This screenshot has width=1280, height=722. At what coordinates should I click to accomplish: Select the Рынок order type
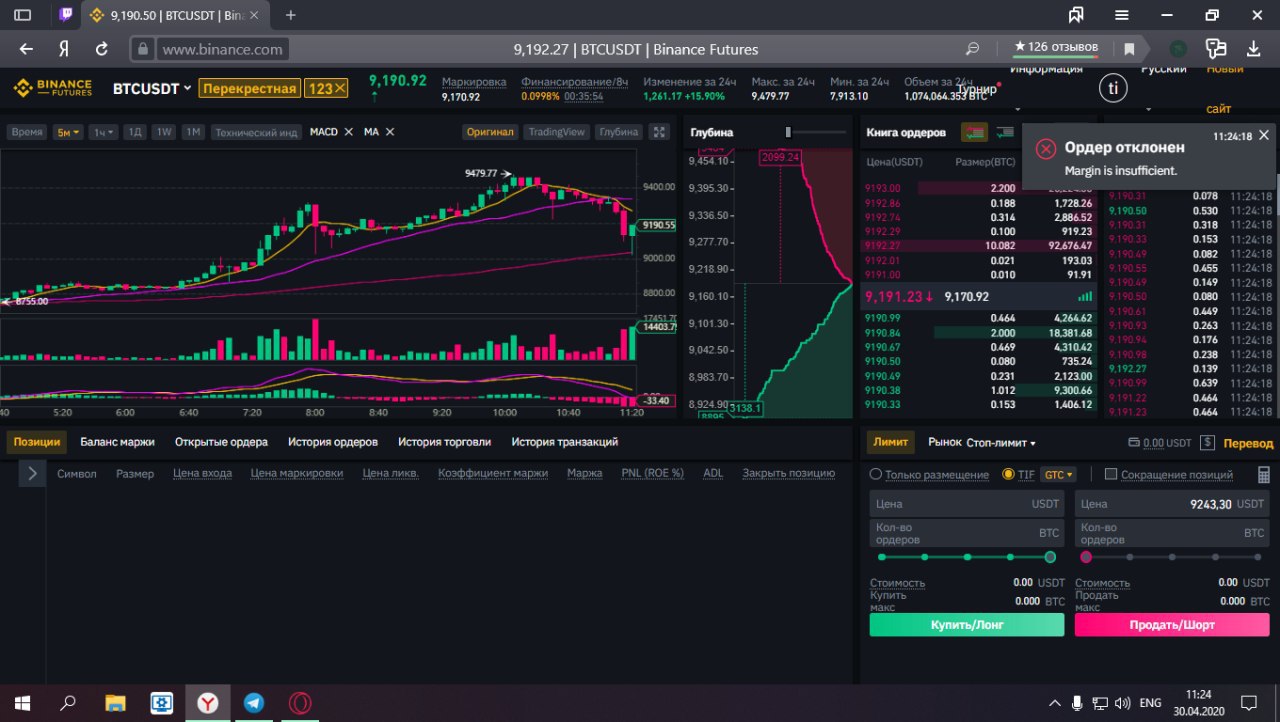pos(944,442)
